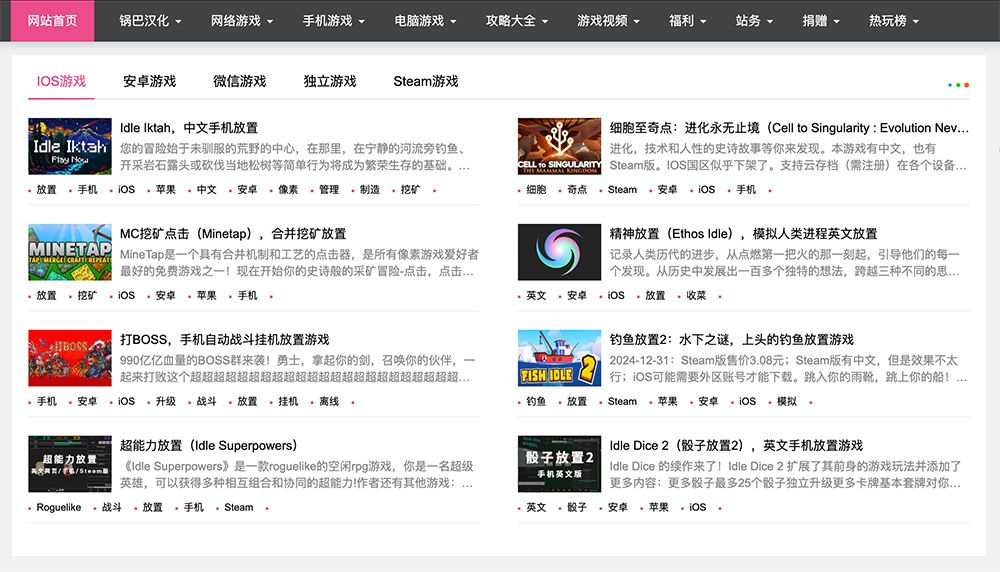This screenshot has width=1000, height=572.
Task: Click the 苹果 tag under Minetap
Action: [207, 295]
